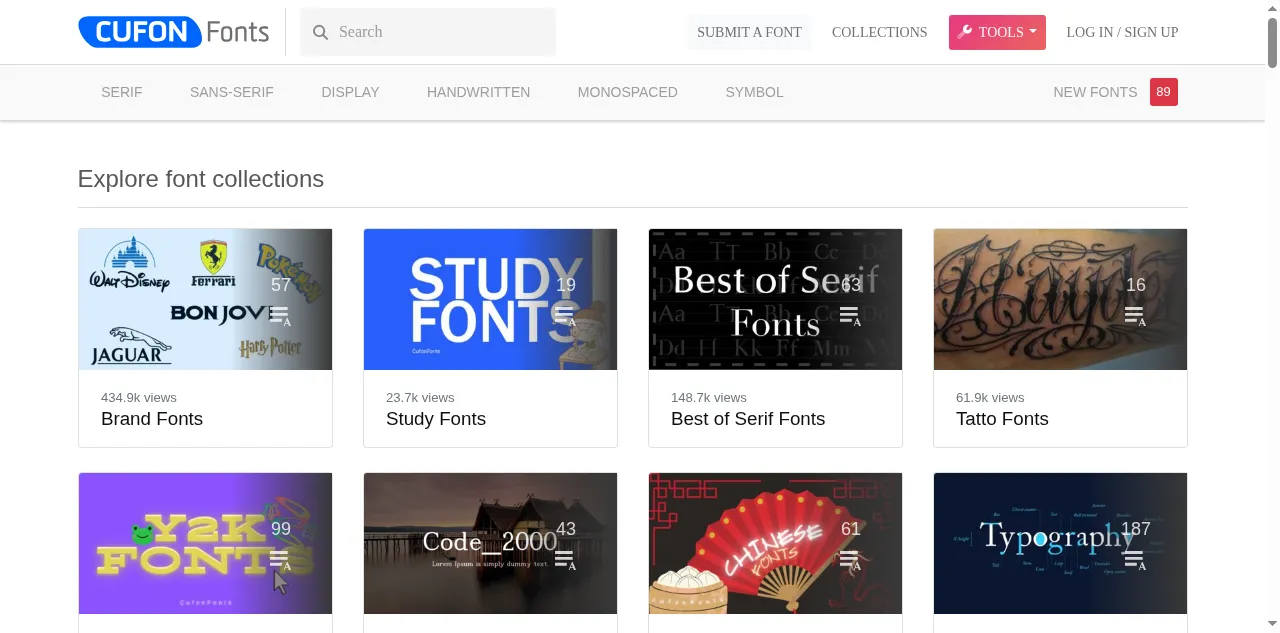Click the Chinese Fonts fan thumbnail

click(775, 543)
